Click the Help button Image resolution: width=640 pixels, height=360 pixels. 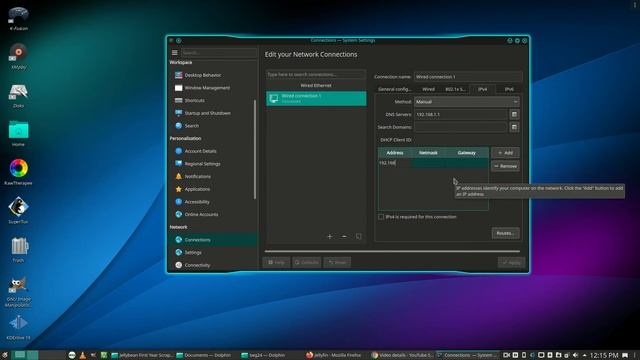[276, 262]
